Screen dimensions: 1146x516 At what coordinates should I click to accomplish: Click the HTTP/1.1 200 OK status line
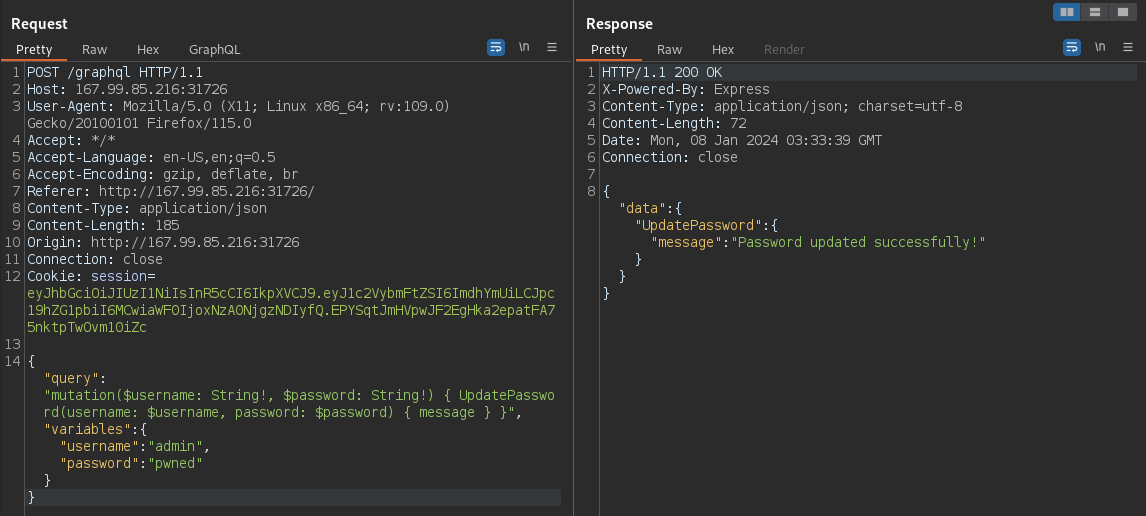(662, 72)
